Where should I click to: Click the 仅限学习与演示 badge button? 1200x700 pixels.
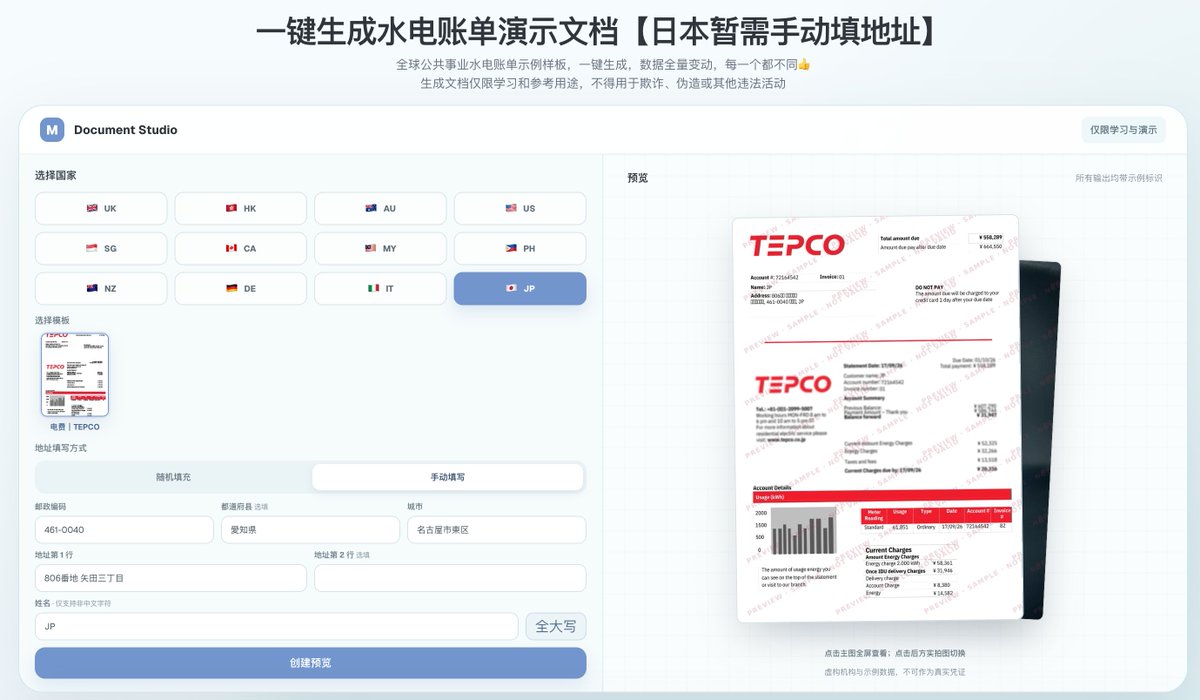point(1123,130)
